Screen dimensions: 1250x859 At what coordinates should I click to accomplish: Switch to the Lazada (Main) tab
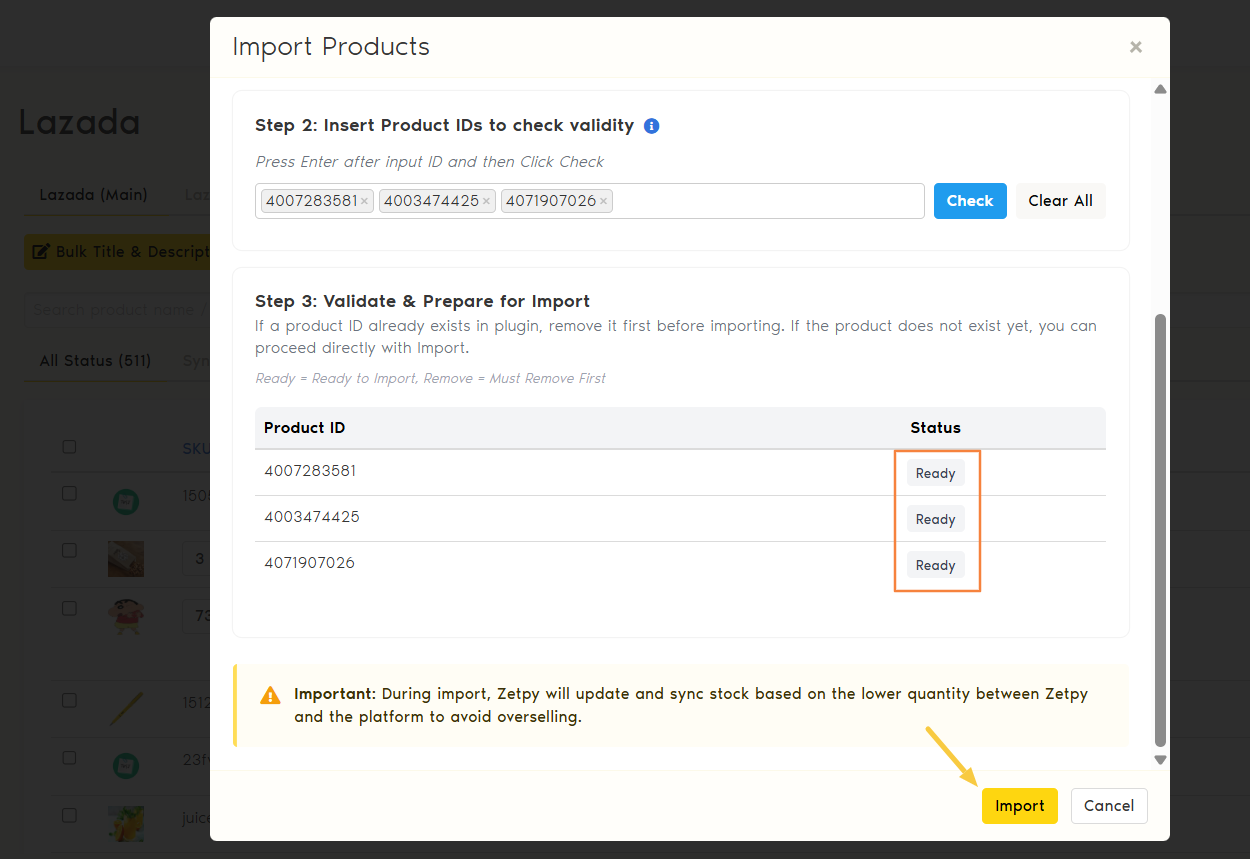(93, 194)
